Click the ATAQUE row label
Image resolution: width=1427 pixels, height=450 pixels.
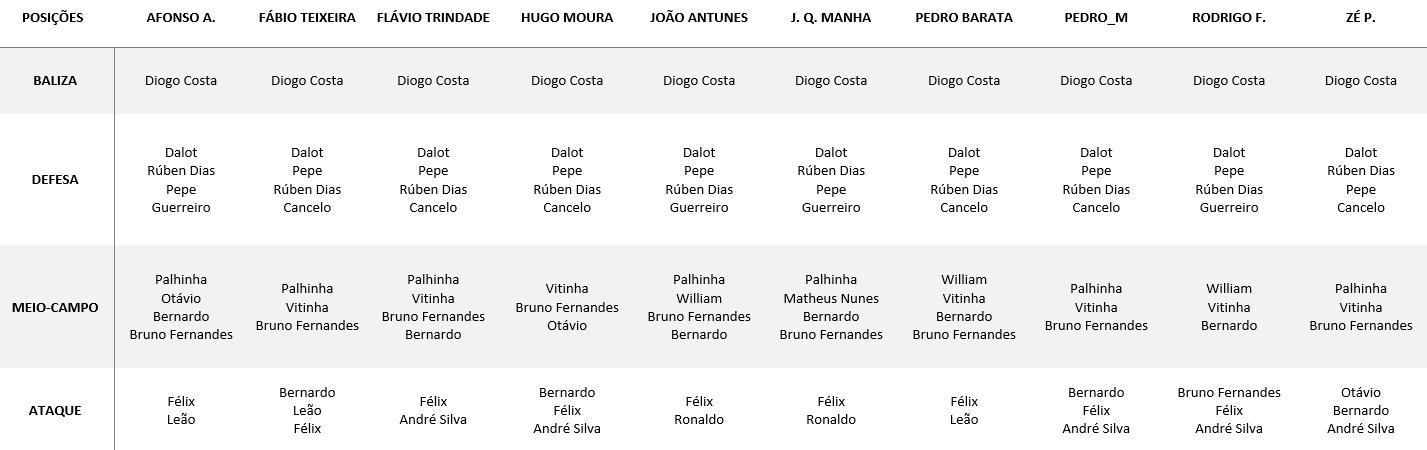click(x=56, y=410)
